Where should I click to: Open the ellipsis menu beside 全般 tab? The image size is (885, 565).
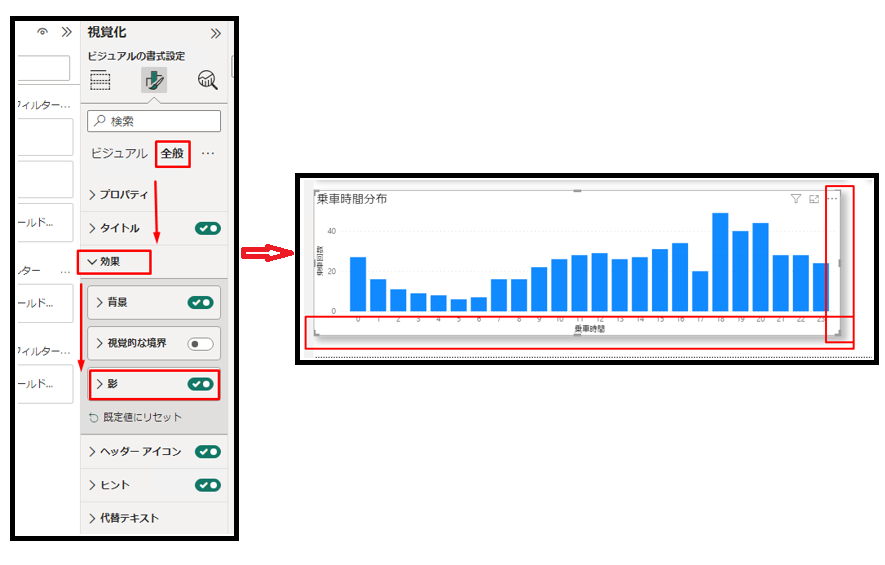(208, 154)
